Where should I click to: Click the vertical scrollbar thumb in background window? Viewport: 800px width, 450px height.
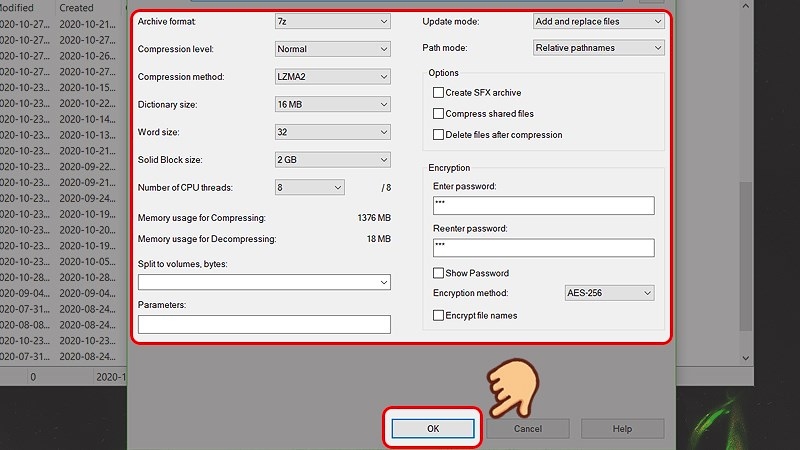pyautogui.click(x=745, y=256)
